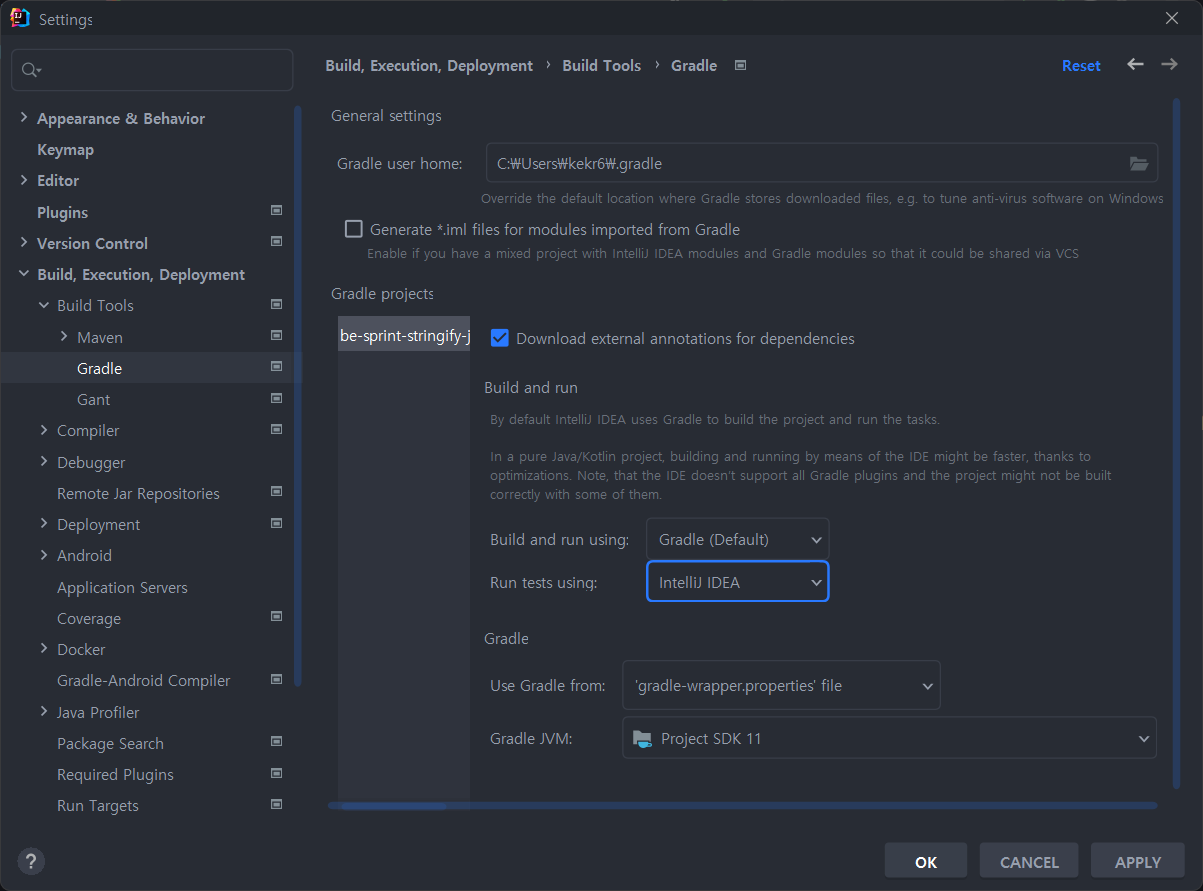Image resolution: width=1203 pixels, height=891 pixels.
Task: Open the Build and run using dropdown
Action: 738,539
